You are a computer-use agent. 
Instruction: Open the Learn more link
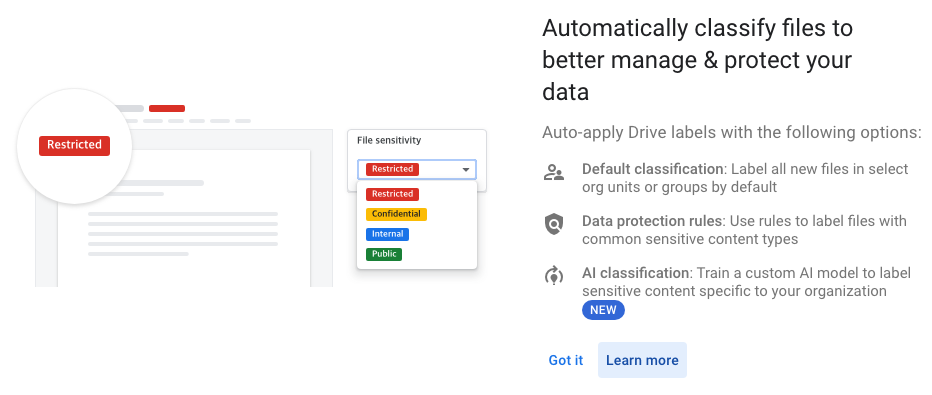[642, 360]
